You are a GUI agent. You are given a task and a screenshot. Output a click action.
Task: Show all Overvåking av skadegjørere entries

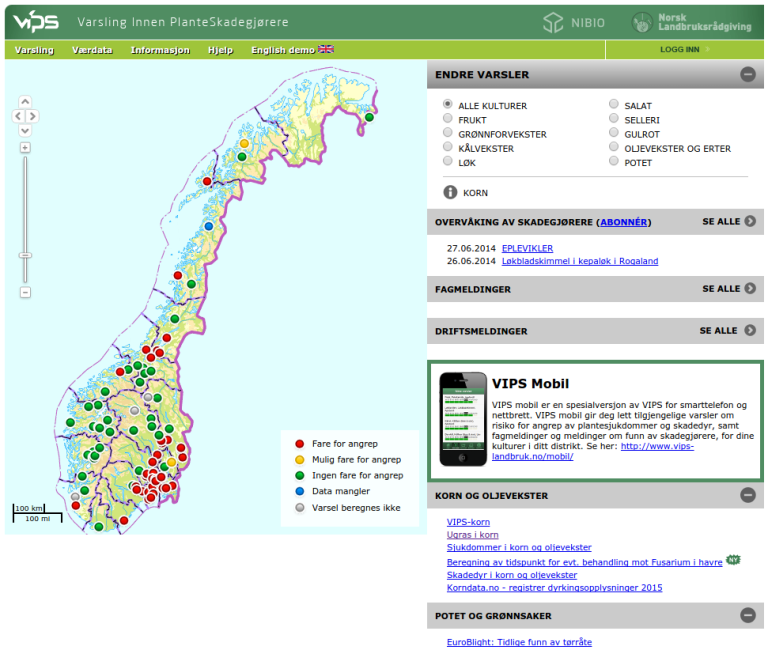point(729,221)
